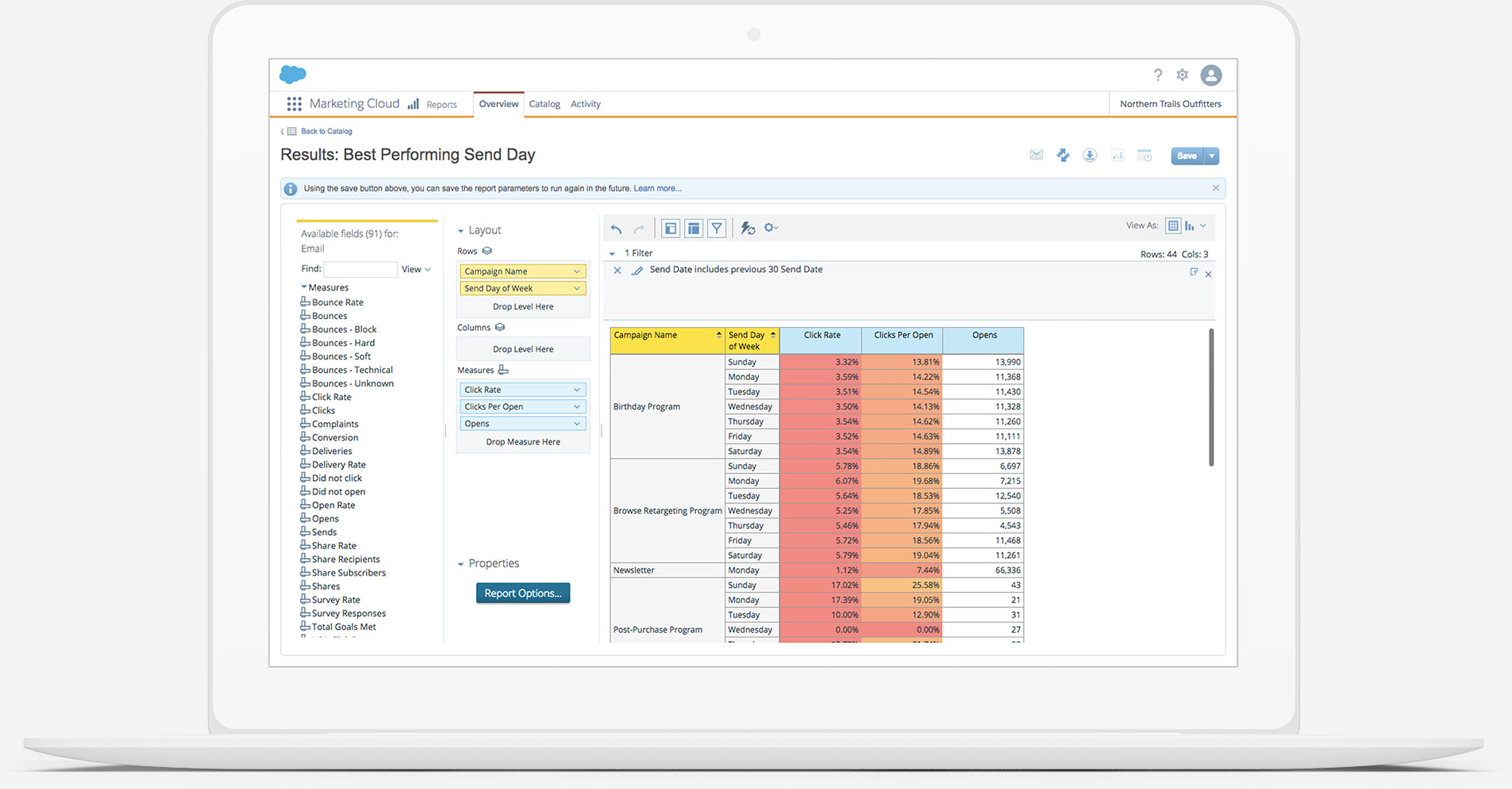Sort the Send Day of Week column
The height and width of the screenshot is (789, 1512).
point(773,335)
